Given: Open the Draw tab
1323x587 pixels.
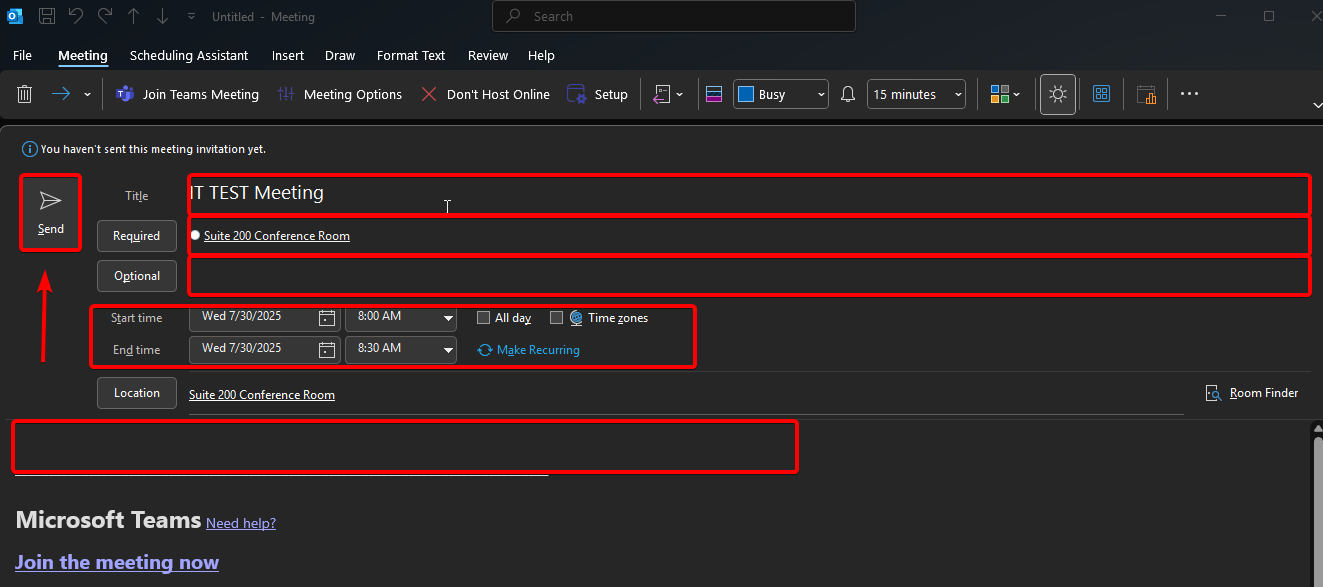Looking at the screenshot, I should (340, 55).
